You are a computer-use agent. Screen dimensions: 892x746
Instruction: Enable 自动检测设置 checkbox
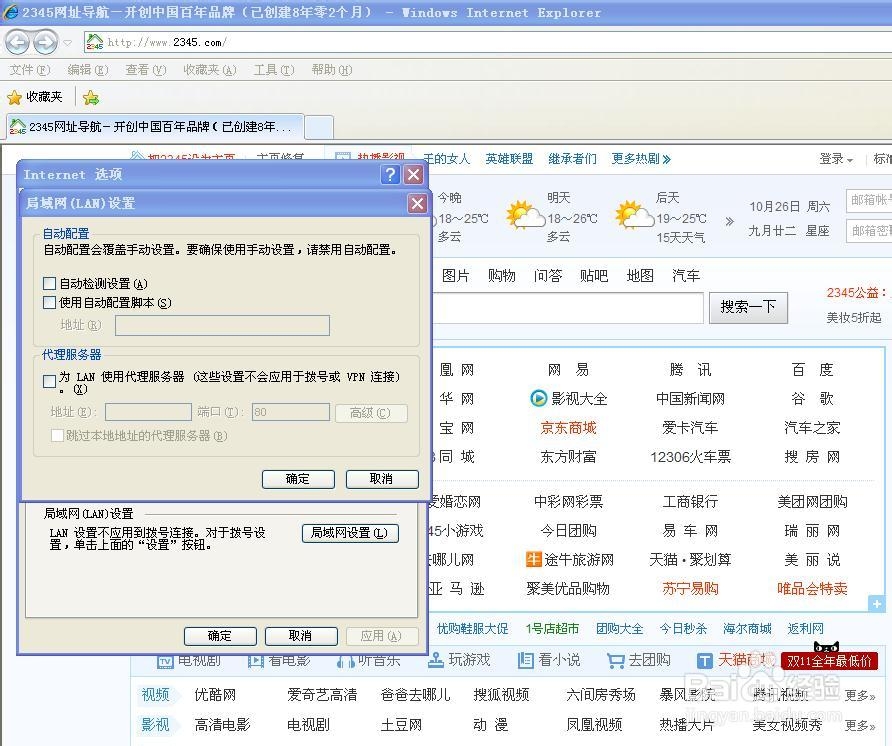pyautogui.click(x=49, y=283)
